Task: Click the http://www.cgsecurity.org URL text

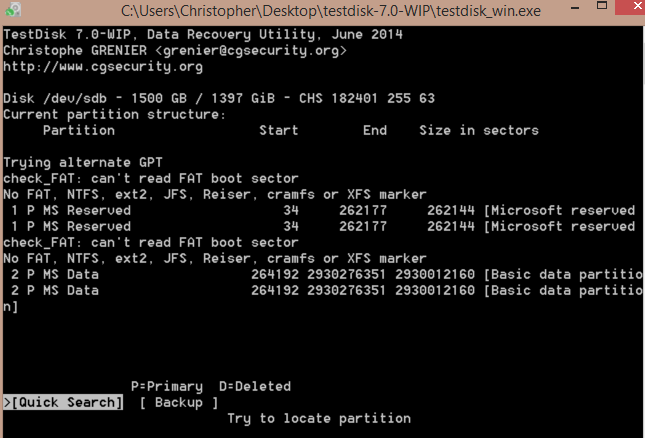Action: click(x=103, y=67)
